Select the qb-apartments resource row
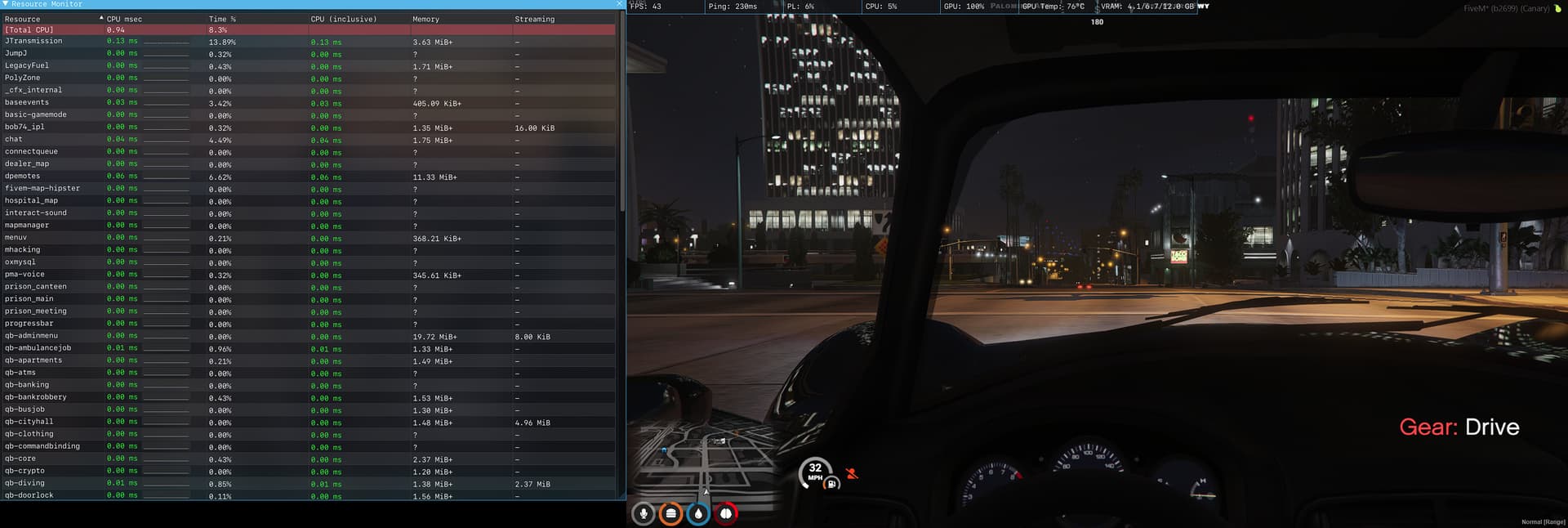Viewport: 1568px width, 528px height. (x=309, y=360)
